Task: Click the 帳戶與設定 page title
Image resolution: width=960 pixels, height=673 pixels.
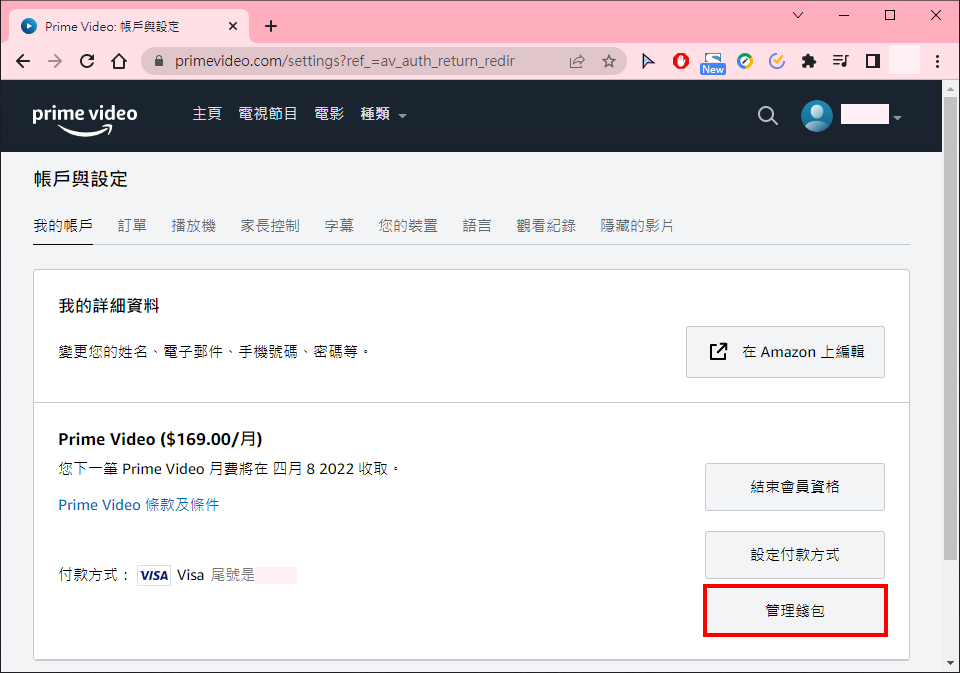Action: (81, 179)
